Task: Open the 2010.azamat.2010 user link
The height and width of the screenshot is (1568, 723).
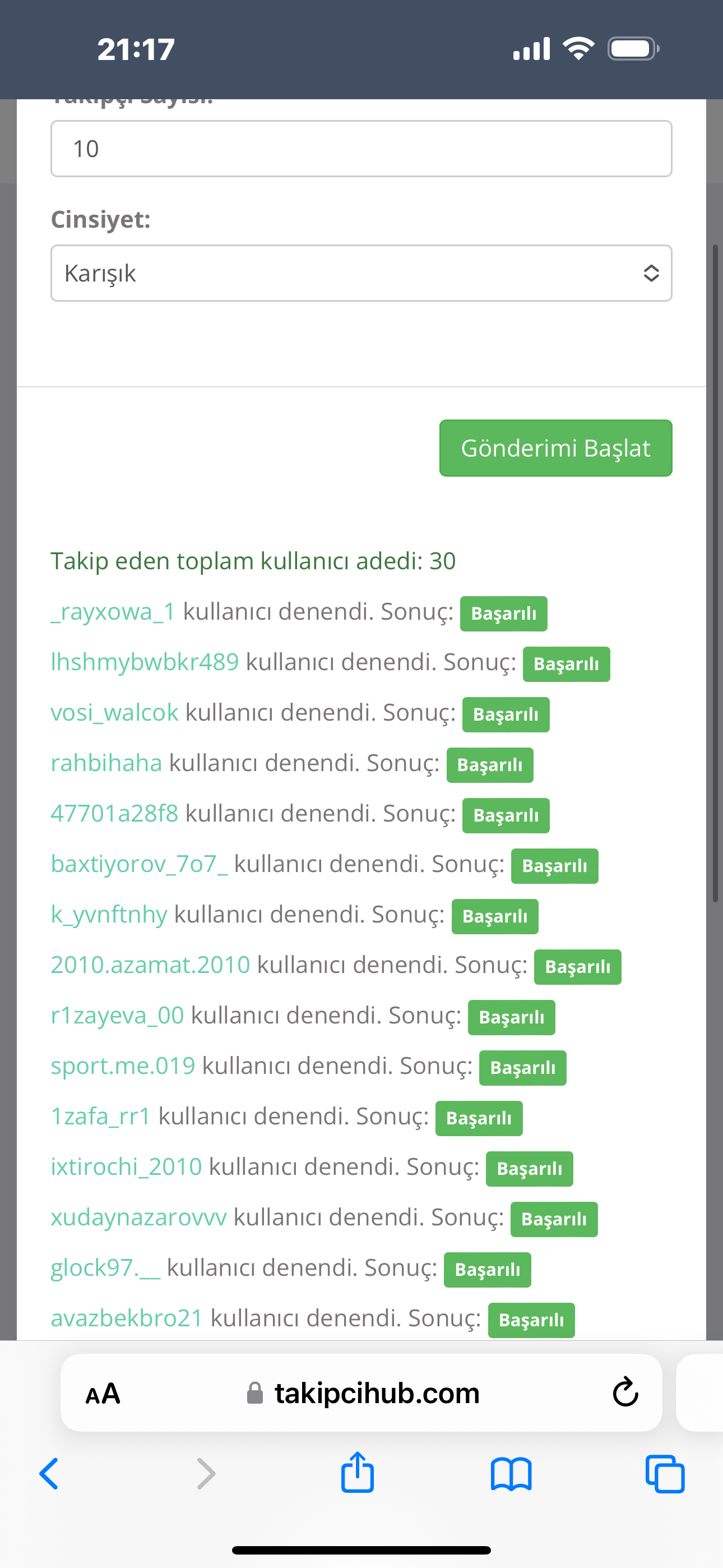Action: pos(150,965)
